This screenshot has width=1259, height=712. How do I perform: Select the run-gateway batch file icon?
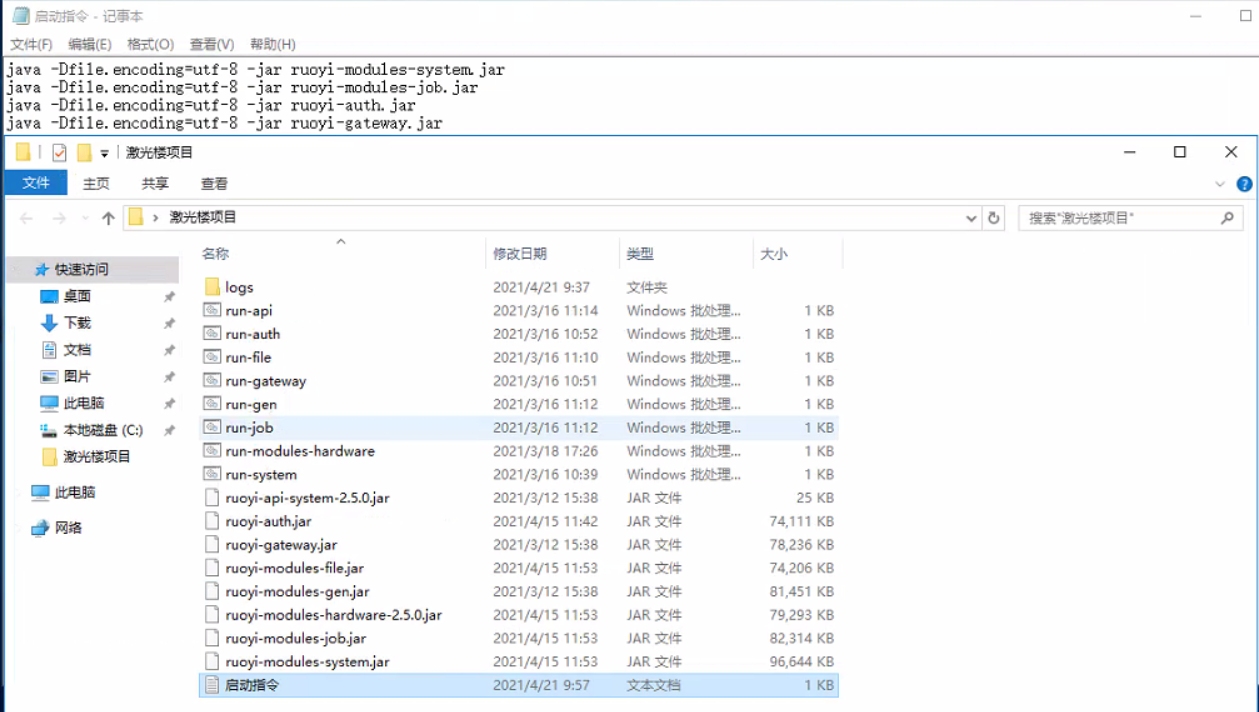tap(212, 381)
